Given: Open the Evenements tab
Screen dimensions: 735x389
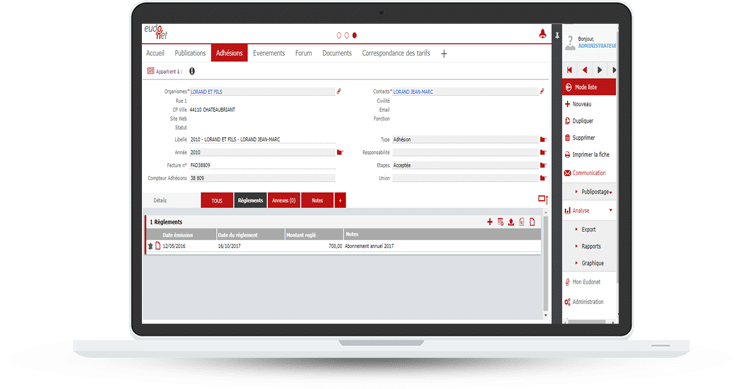Looking at the screenshot, I should point(269,53).
